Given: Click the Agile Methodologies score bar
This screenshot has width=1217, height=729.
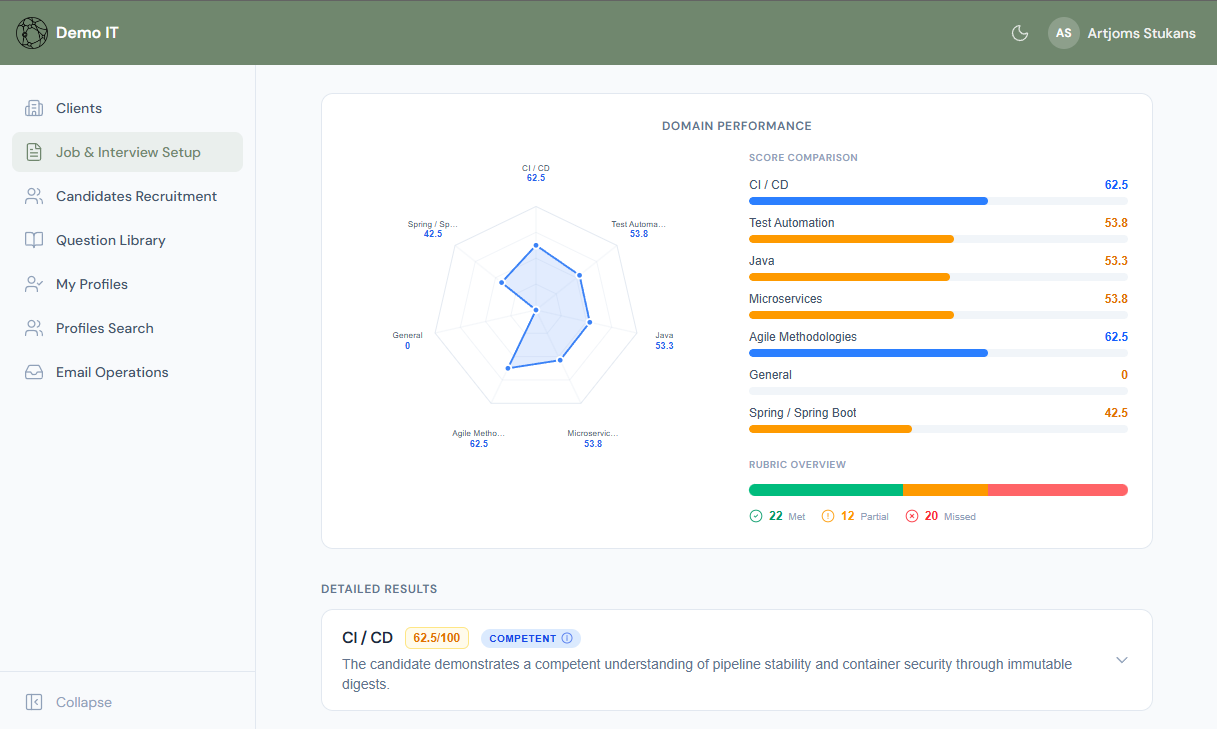Looking at the screenshot, I should click(938, 353).
